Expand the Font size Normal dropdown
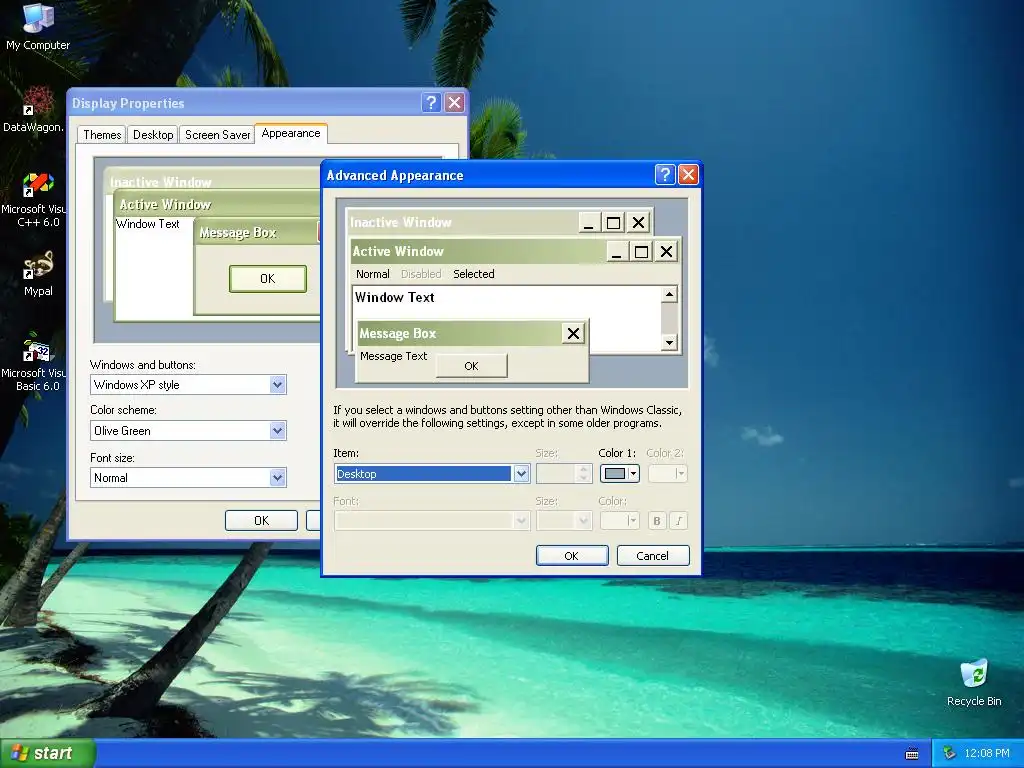 pyautogui.click(x=278, y=477)
